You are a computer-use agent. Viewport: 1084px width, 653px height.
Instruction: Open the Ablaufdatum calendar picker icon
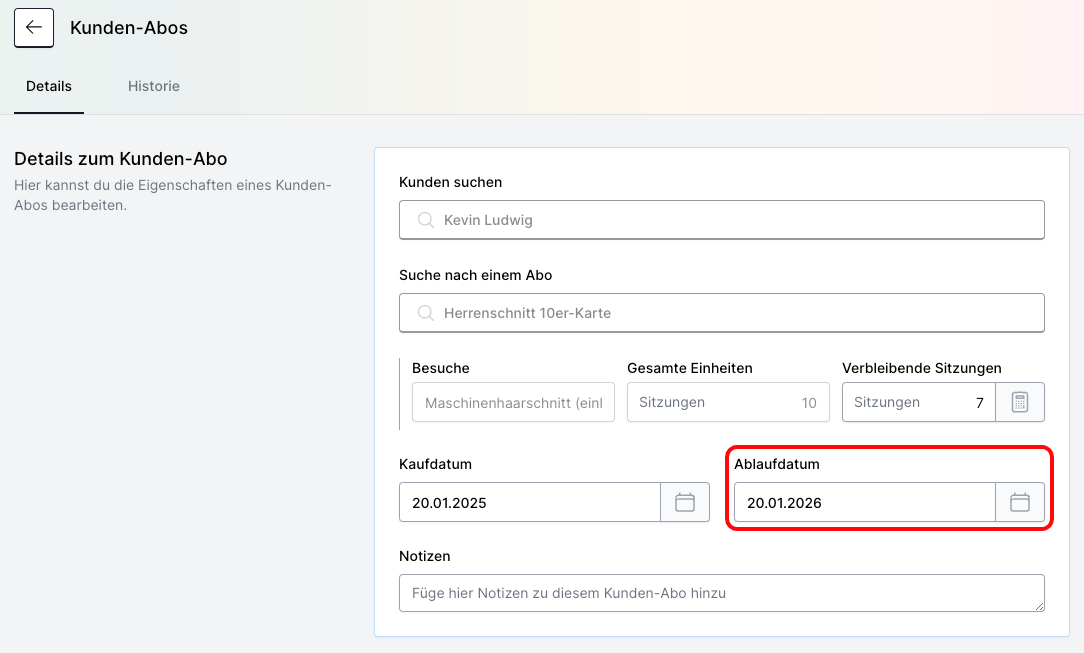[1020, 502]
